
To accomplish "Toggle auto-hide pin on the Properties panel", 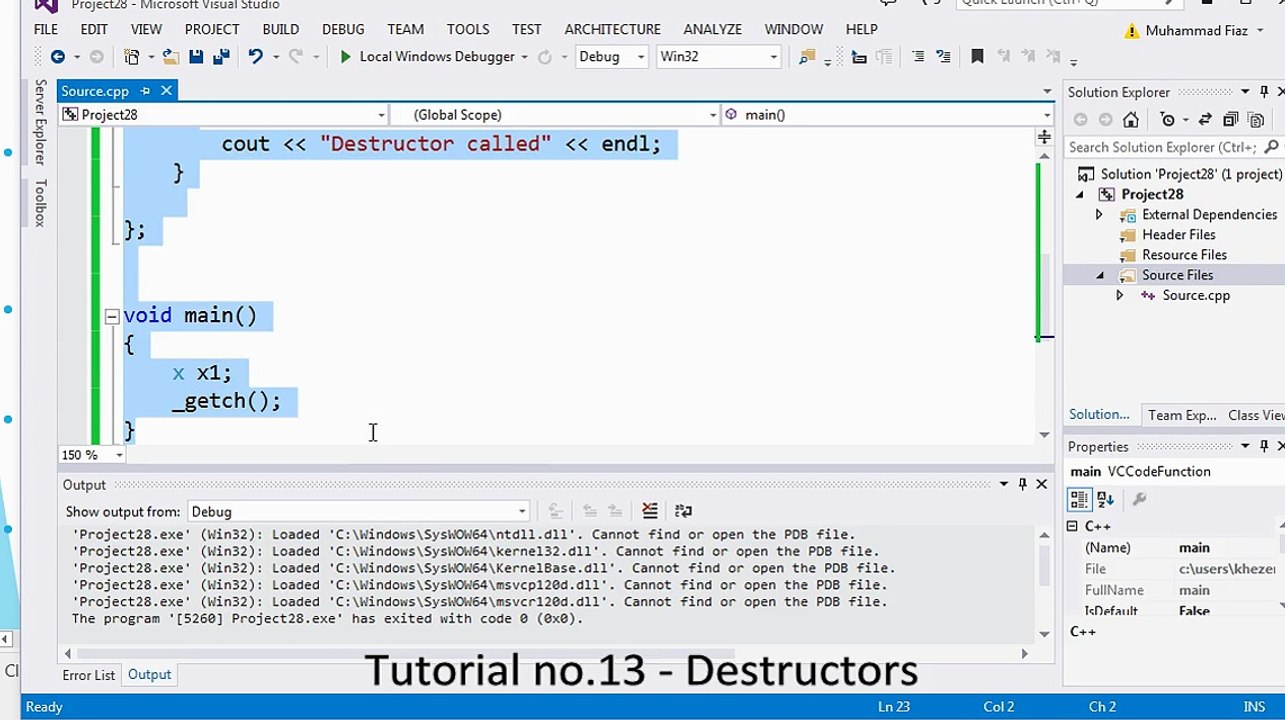I will pyautogui.click(x=1264, y=446).
